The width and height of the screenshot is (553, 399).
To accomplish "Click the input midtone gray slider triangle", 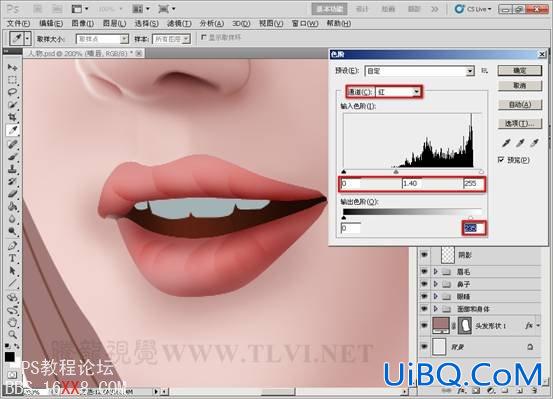I will (396, 171).
